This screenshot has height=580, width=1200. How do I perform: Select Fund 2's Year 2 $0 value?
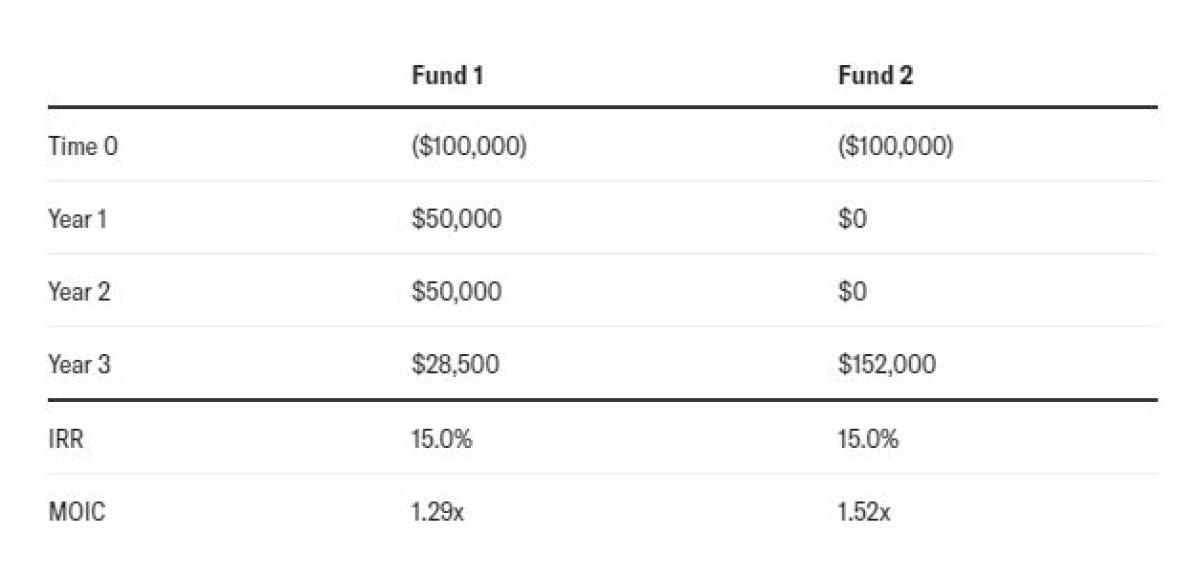852,292
